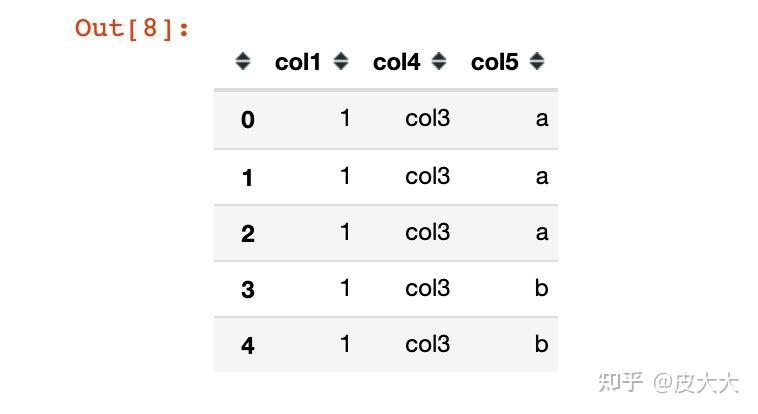The width and height of the screenshot is (758, 414).
Task: Click the col3 cell in row 0
Action: point(427,118)
